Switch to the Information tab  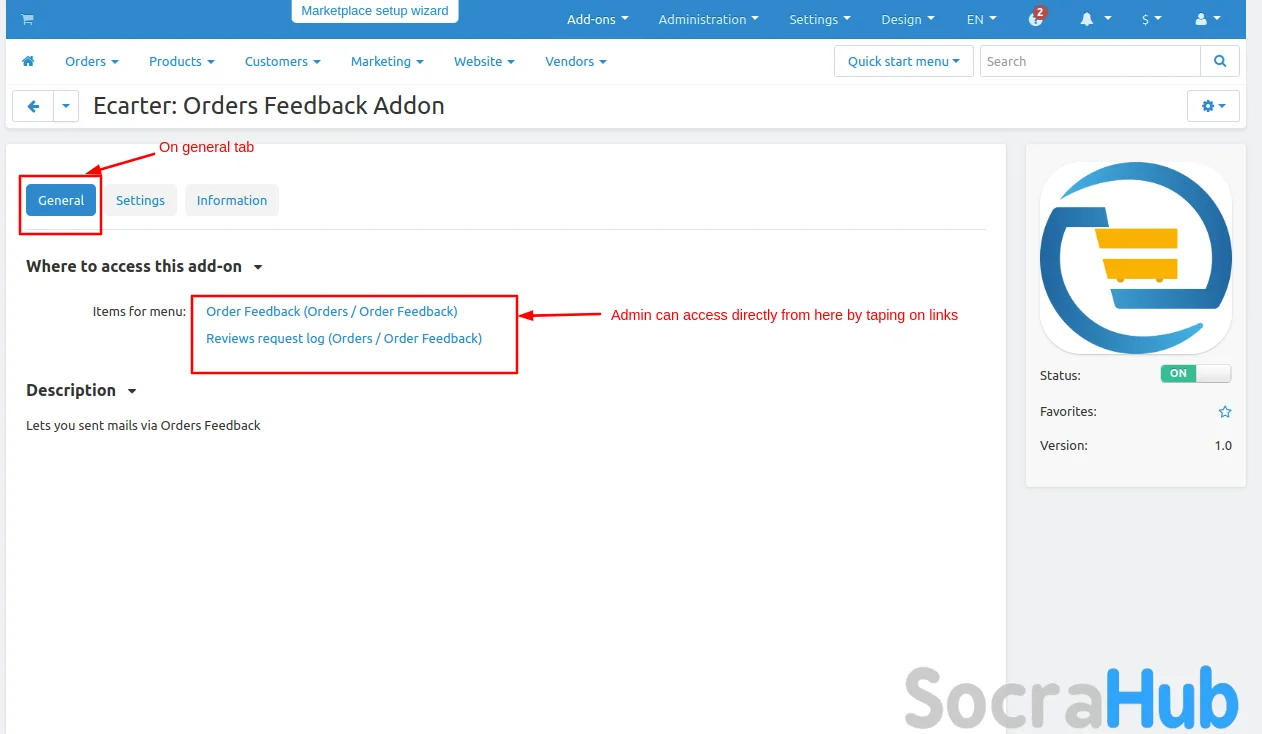(x=232, y=200)
